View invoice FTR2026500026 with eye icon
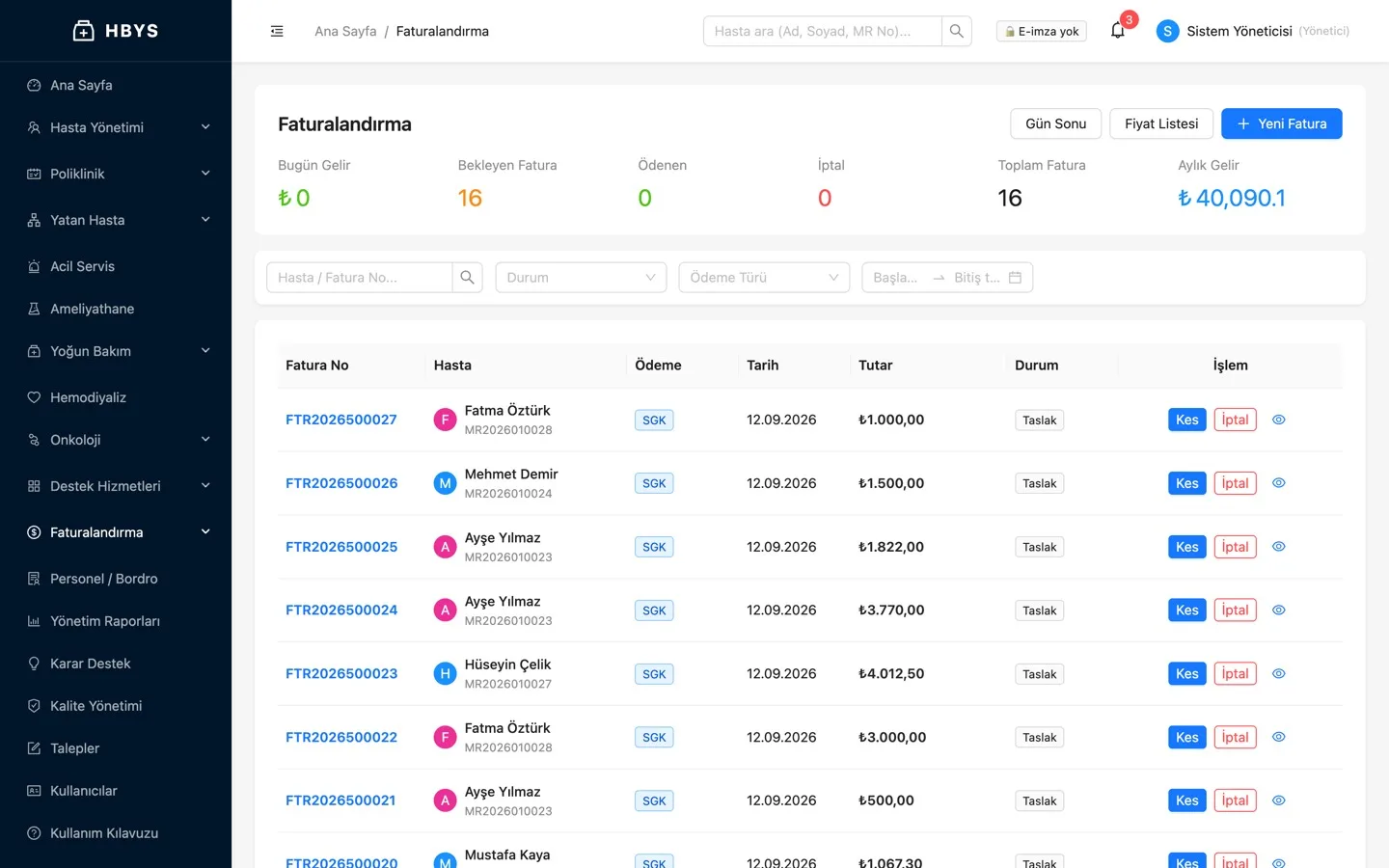1389x868 pixels. tap(1279, 483)
